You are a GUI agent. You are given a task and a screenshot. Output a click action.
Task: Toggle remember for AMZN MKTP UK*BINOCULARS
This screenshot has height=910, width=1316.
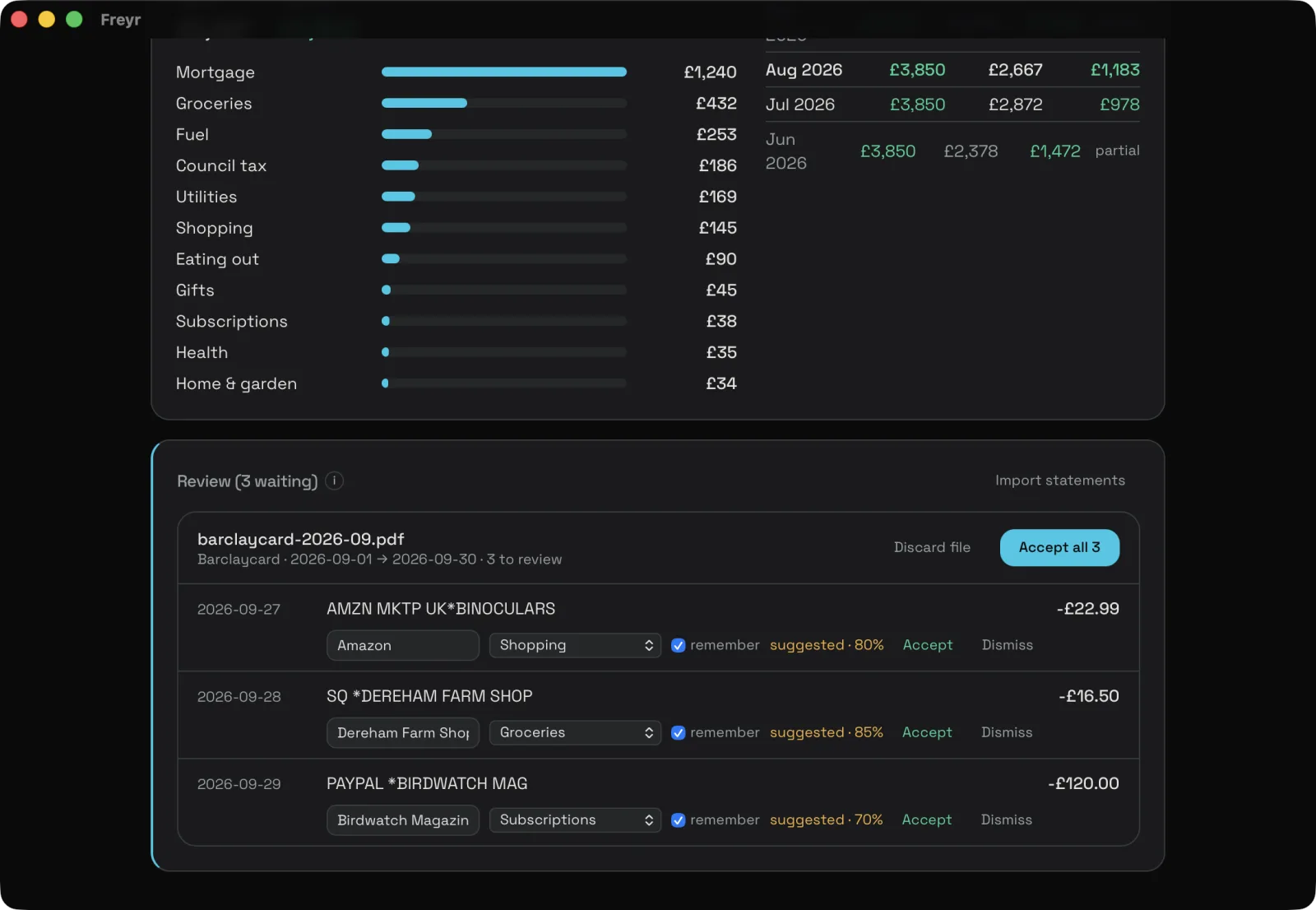point(679,645)
